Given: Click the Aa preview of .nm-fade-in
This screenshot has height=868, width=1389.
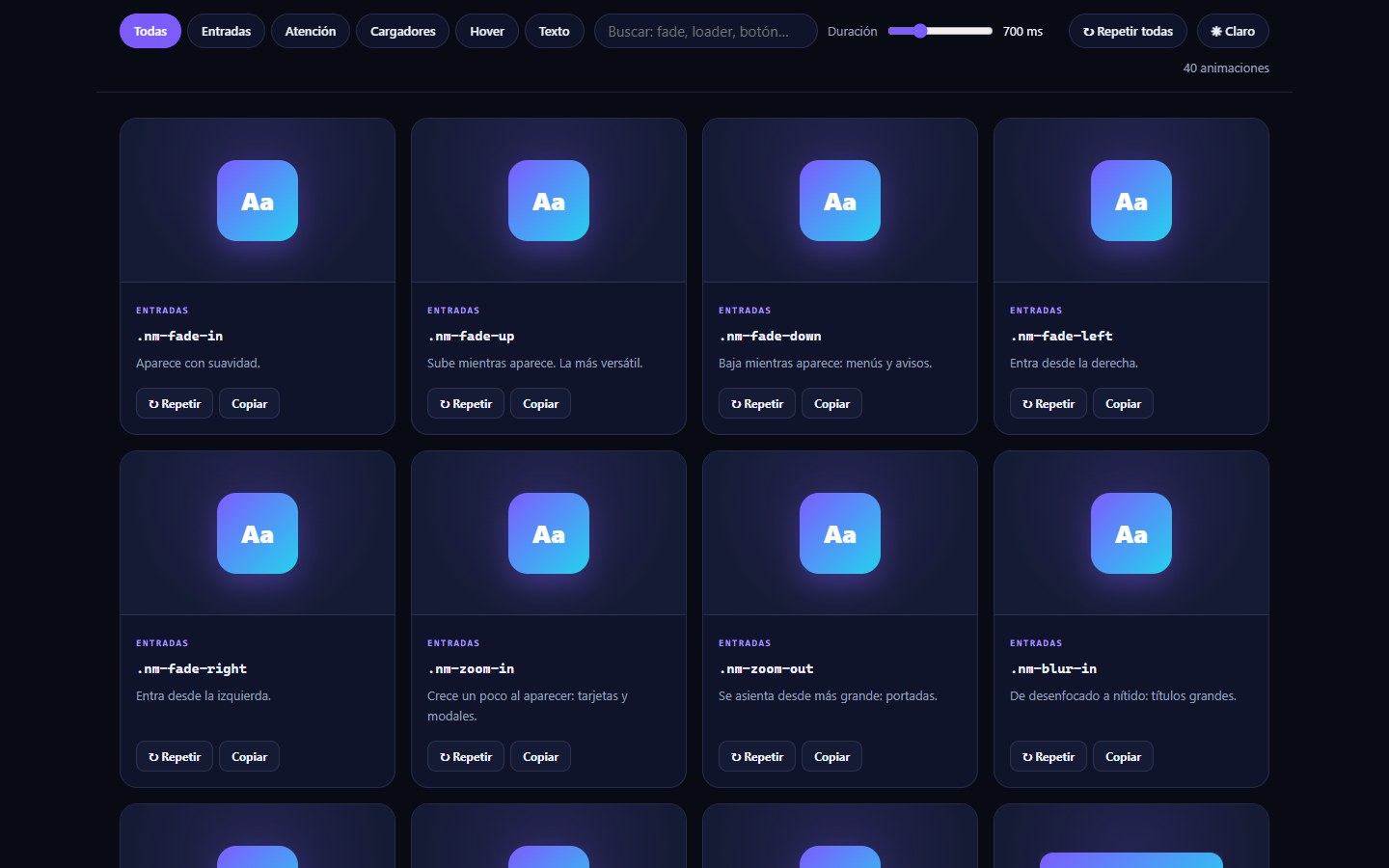Looking at the screenshot, I should coord(258,201).
